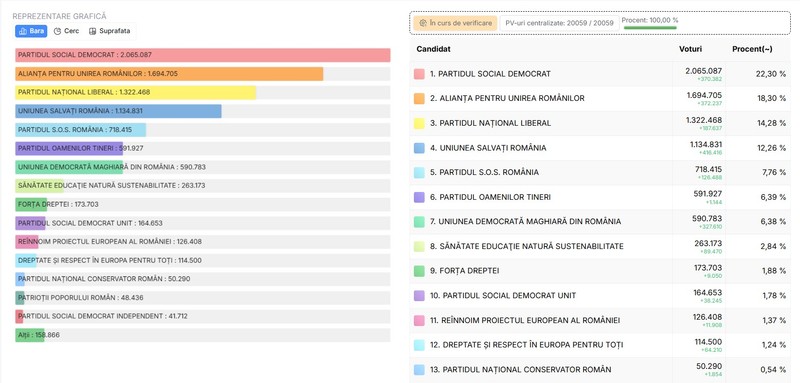Click the În curs de verificare badge

point(455,23)
